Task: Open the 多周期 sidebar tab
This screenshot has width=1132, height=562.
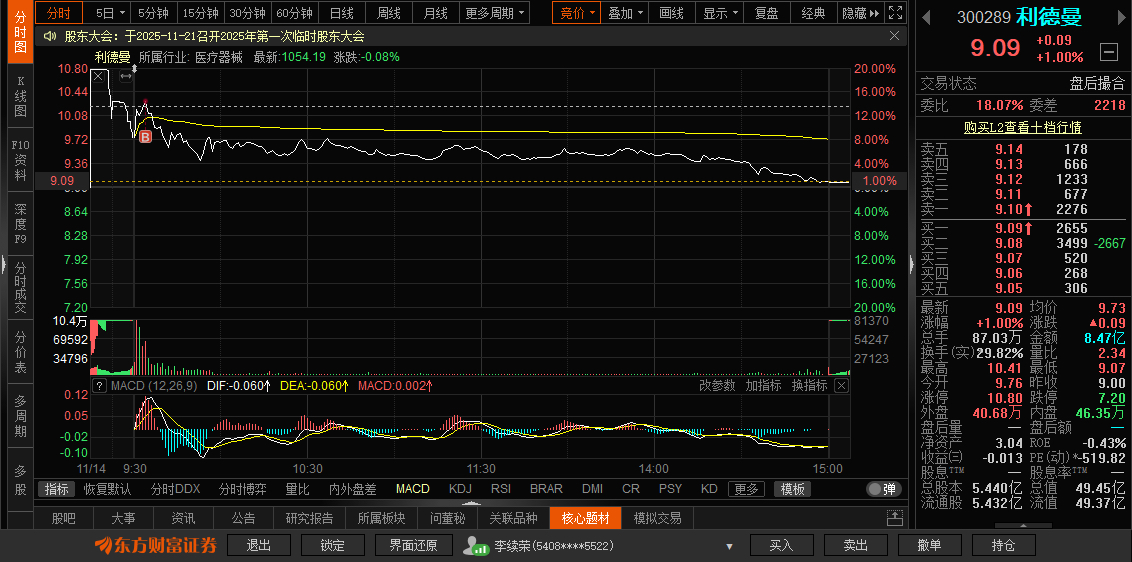Action: (x=20, y=415)
